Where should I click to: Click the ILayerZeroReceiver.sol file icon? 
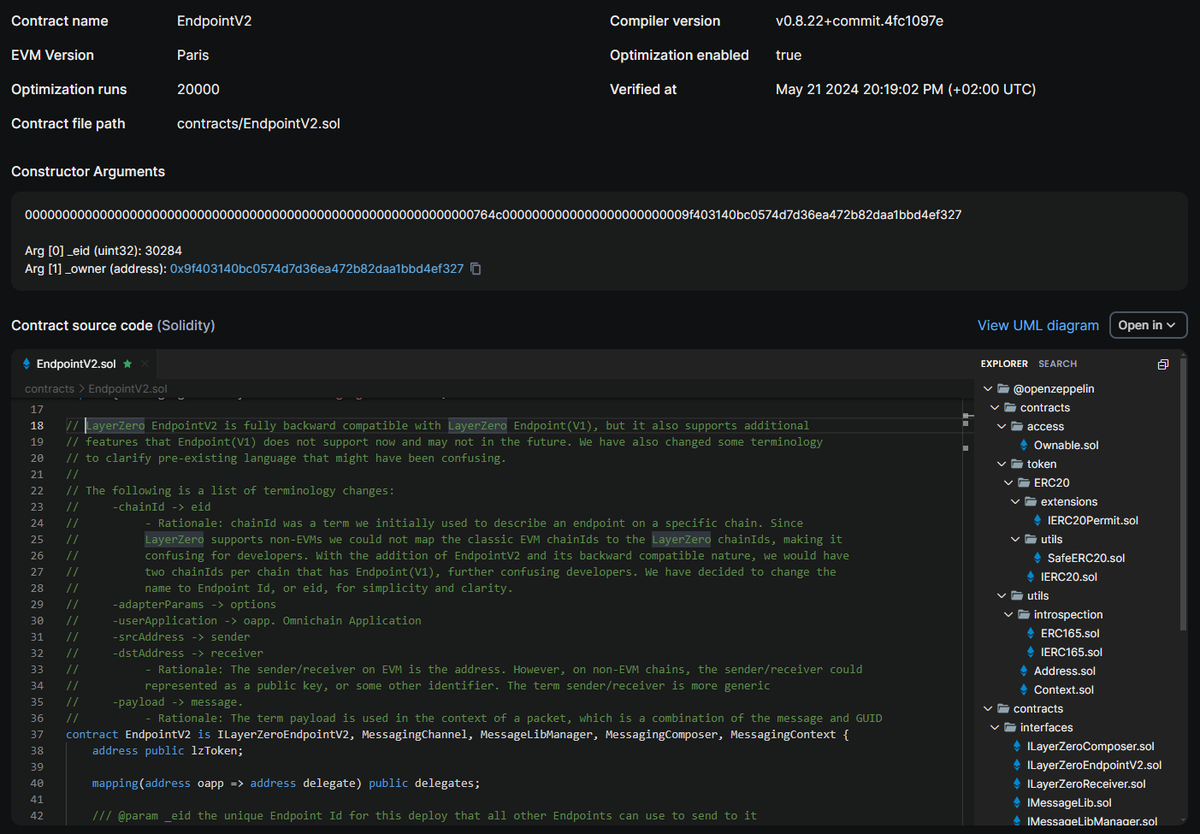1017,784
